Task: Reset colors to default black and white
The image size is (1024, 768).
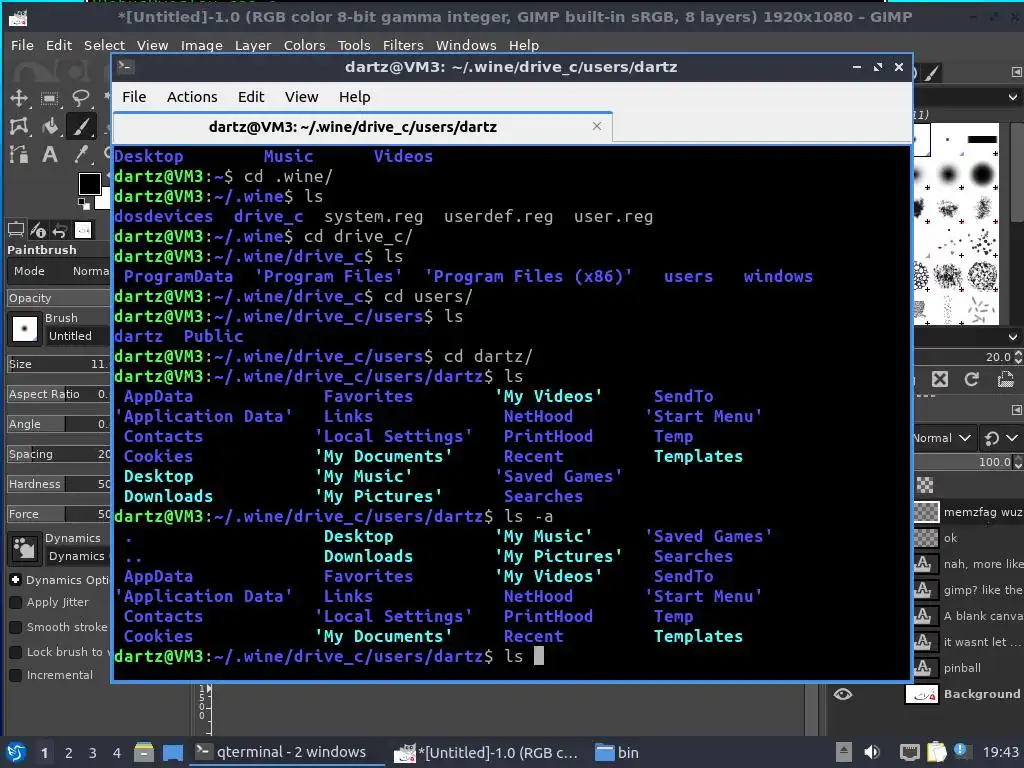Action: [x=84, y=204]
